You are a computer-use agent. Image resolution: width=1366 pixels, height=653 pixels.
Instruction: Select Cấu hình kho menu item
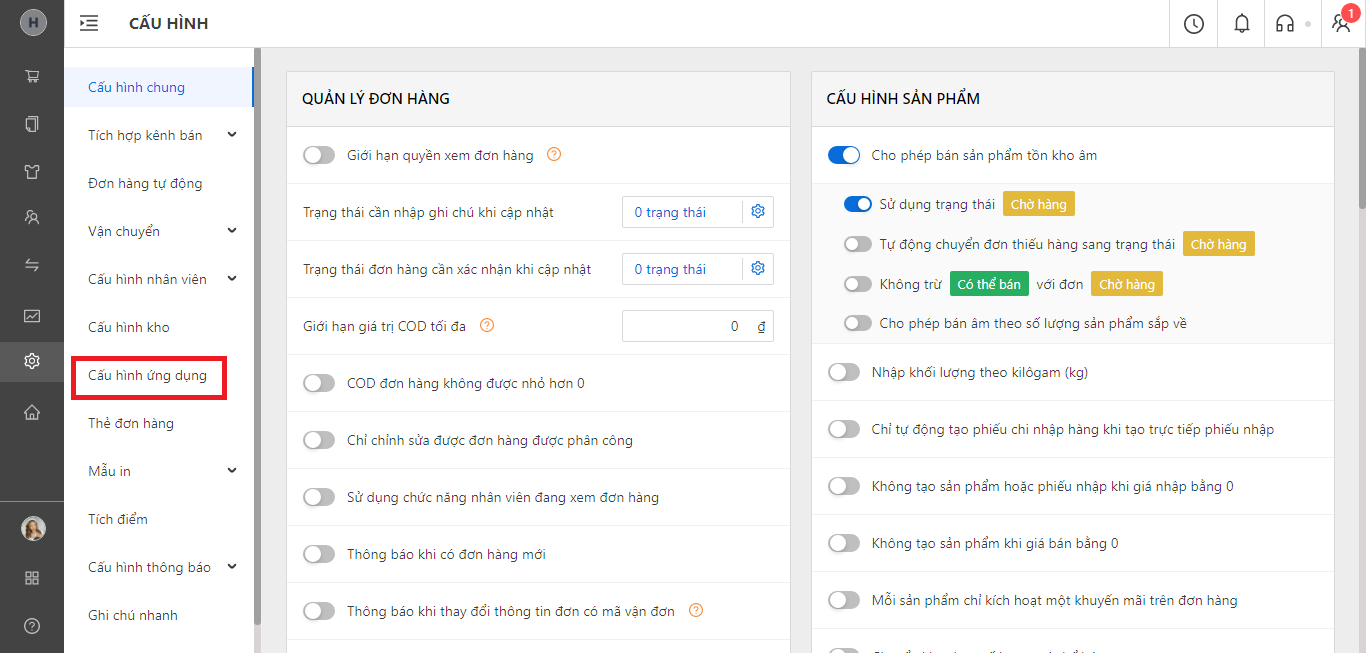tap(128, 327)
